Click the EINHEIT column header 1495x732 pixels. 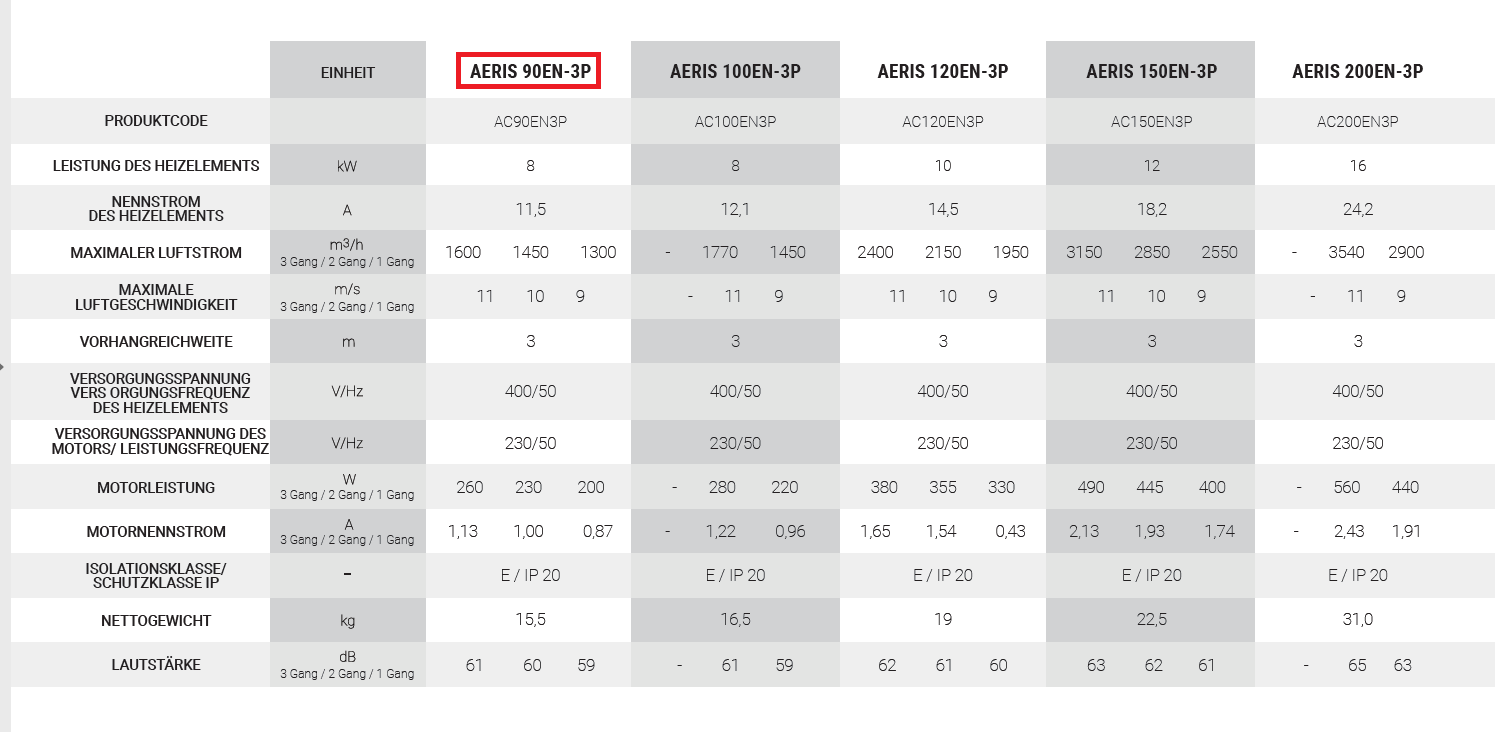[x=348, y=73]
